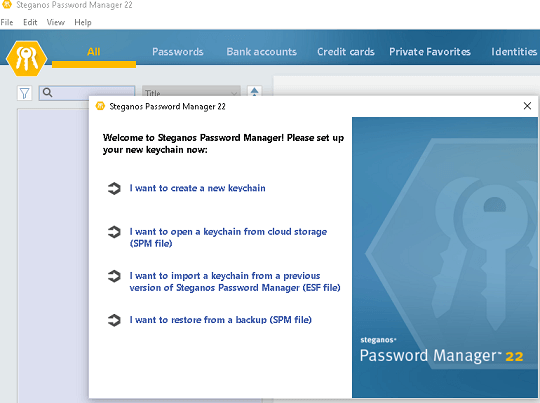
Task: Open the Edit menu
Action: 30,22
